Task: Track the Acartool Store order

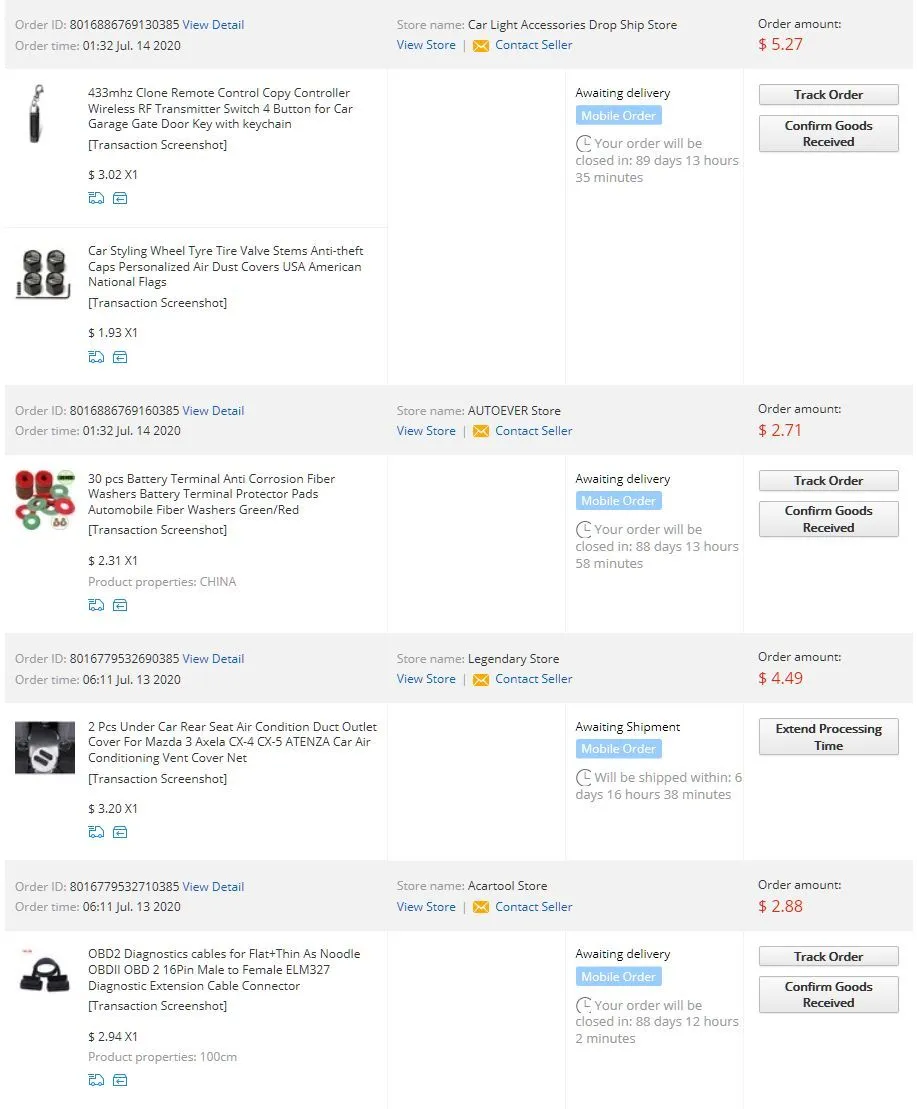Action: point(828,957)
